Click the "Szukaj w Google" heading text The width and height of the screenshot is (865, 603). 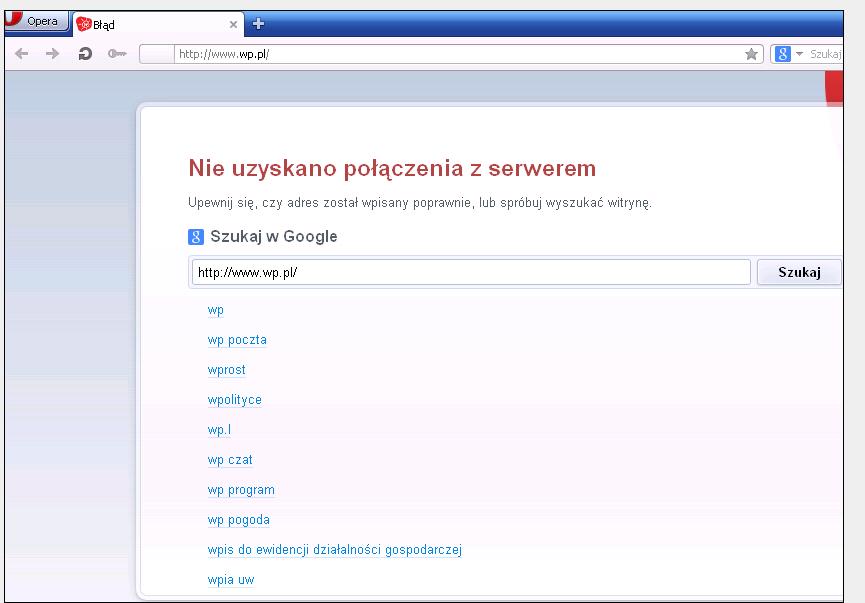274,237
